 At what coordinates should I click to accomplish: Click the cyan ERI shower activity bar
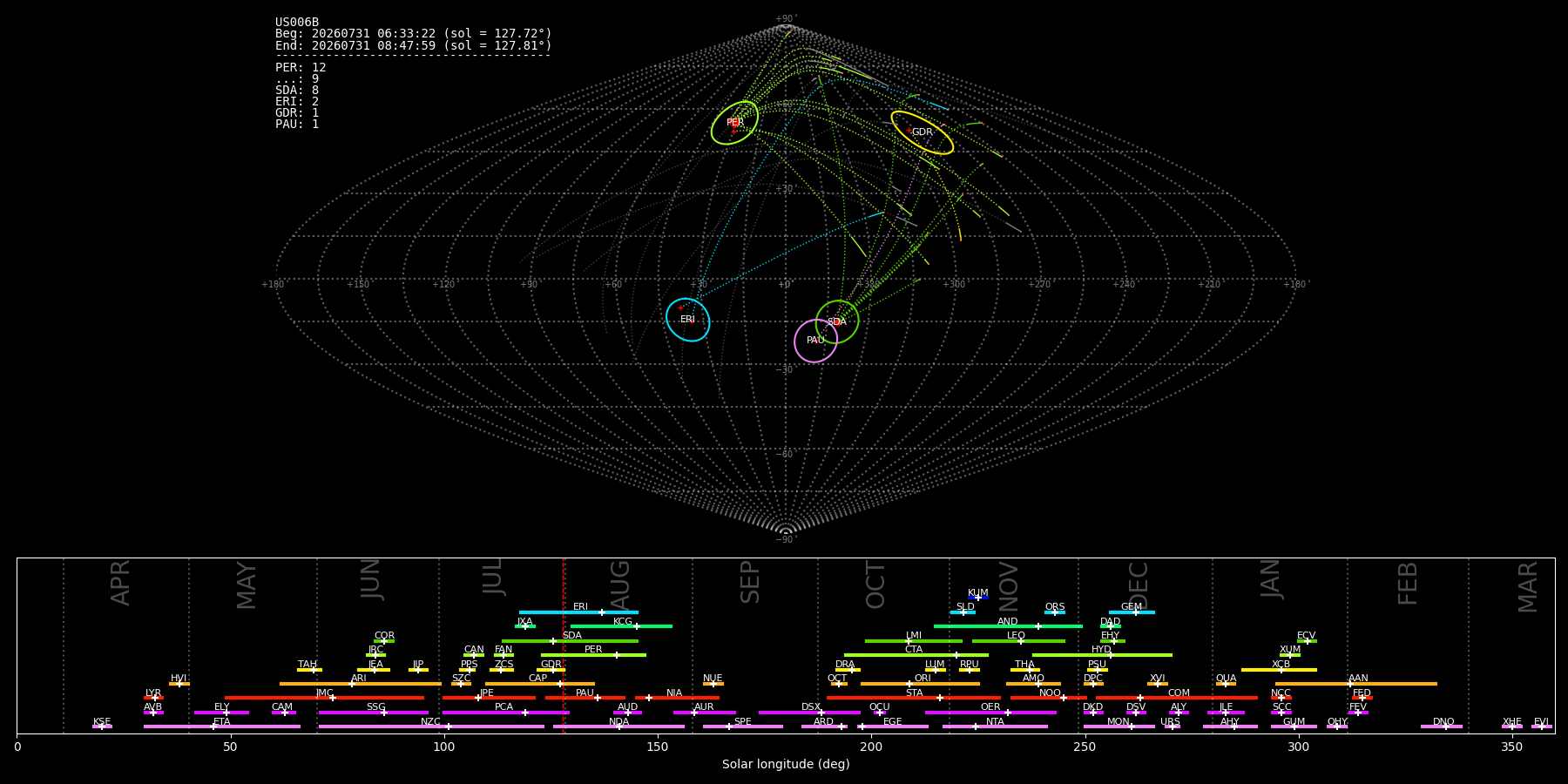(578, 612)
